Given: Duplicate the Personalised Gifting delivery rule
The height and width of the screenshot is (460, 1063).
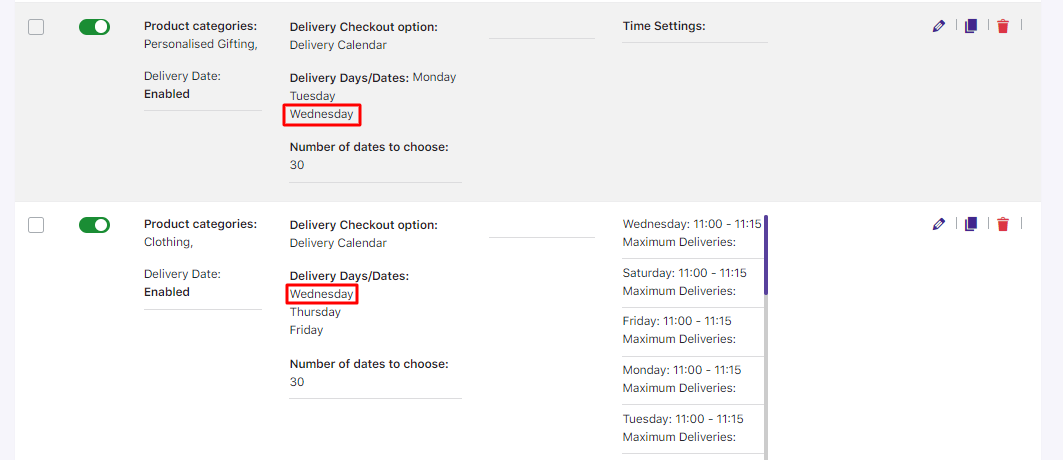Looking at the screenshot, I should point(970,27).
